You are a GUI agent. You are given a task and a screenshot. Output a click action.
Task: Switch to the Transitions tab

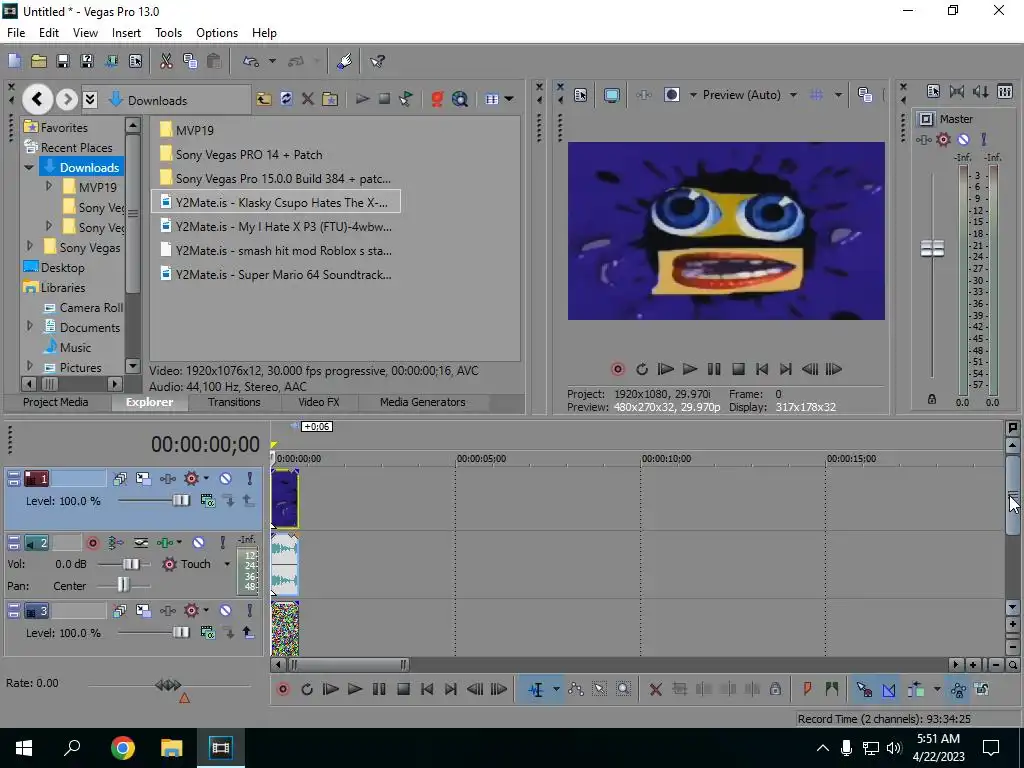coord(234,402)
